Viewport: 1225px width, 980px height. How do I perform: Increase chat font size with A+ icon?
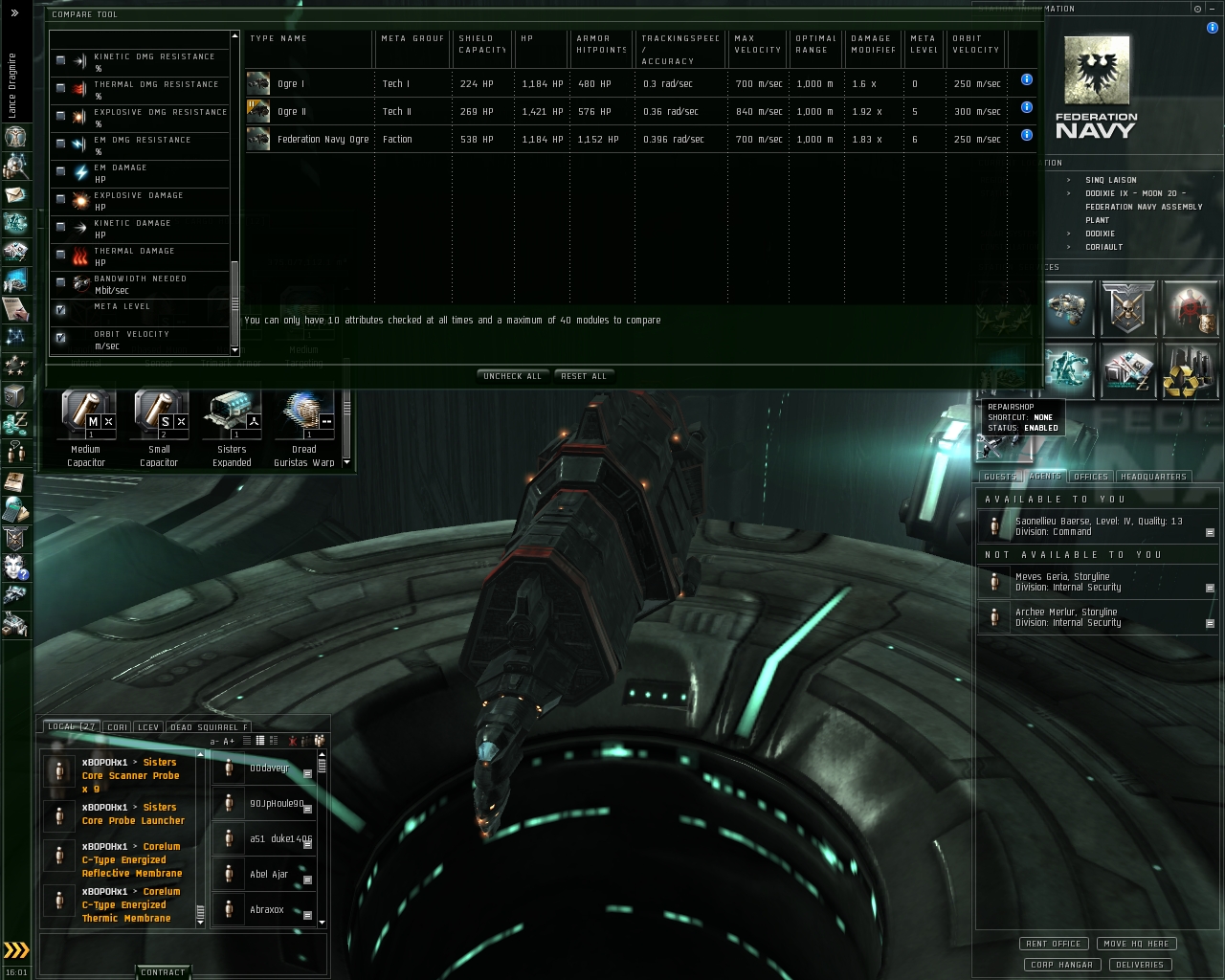pyautogui.click(x=229, y=742)
